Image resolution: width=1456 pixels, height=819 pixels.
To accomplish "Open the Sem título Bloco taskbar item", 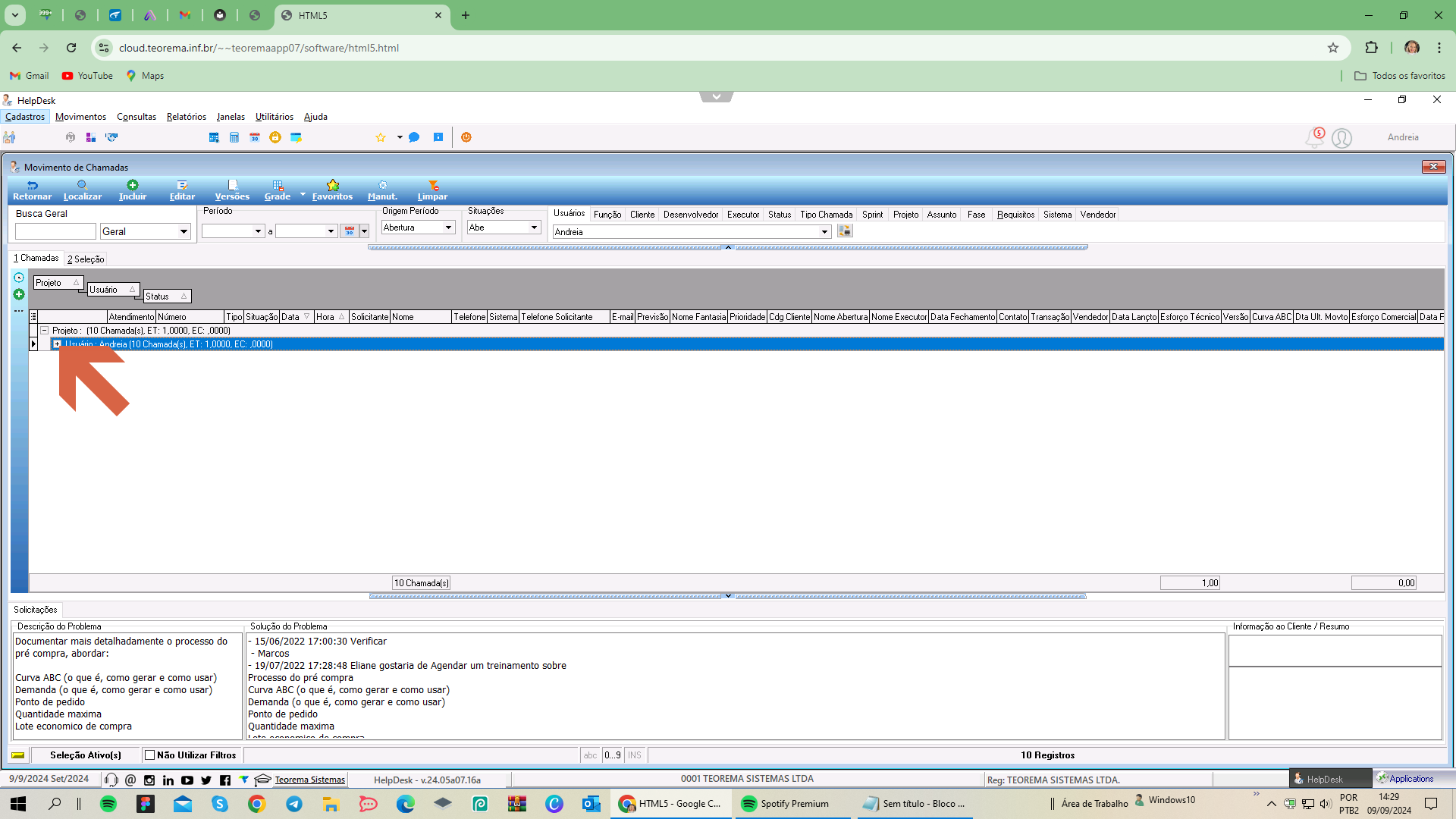I will (x=914, y=804).
